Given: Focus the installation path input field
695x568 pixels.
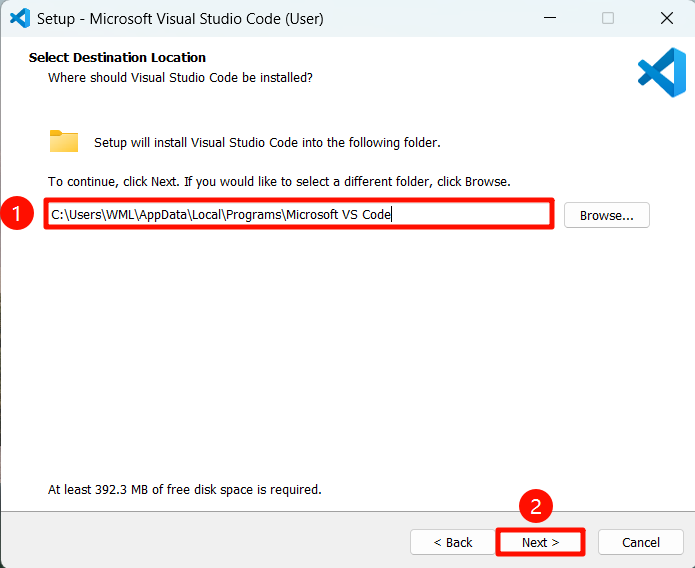Looking at the screenshot, I should 299,214.
